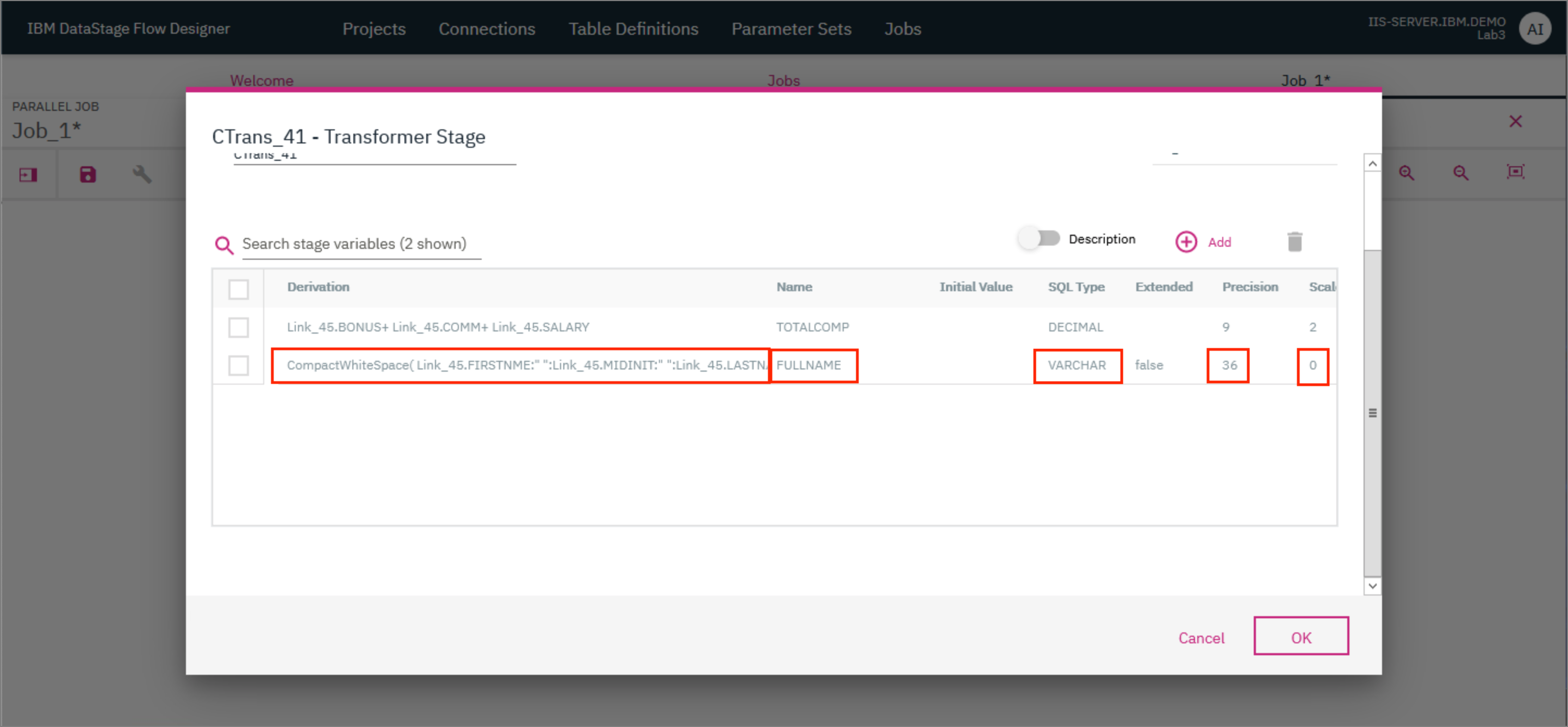Click the trash delete icon
1568x727 pixels.
pyautogui.click(x=1295, y=242)
